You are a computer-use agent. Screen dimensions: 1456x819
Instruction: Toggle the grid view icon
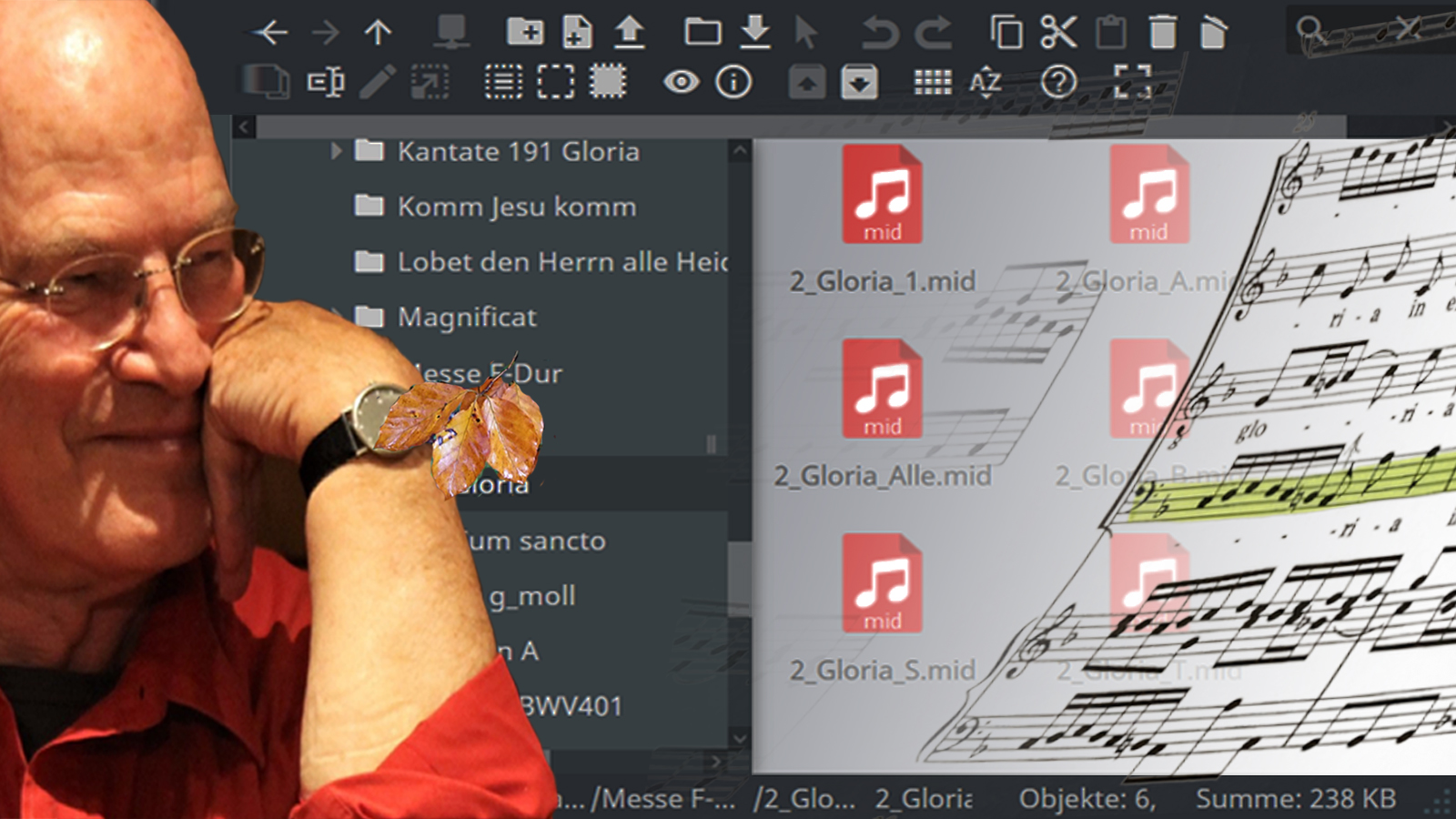[x=933, y=83]
